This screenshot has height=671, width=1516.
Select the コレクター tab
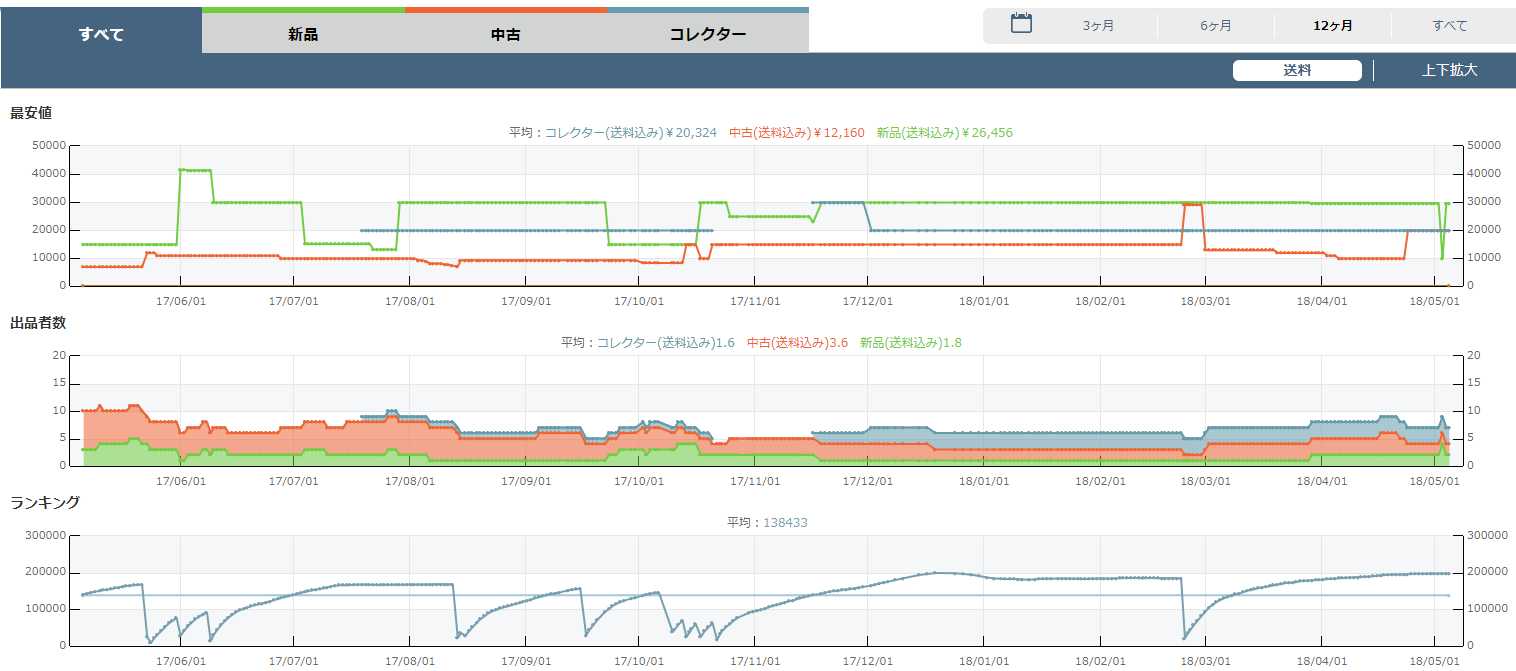(x=708, y=34)
